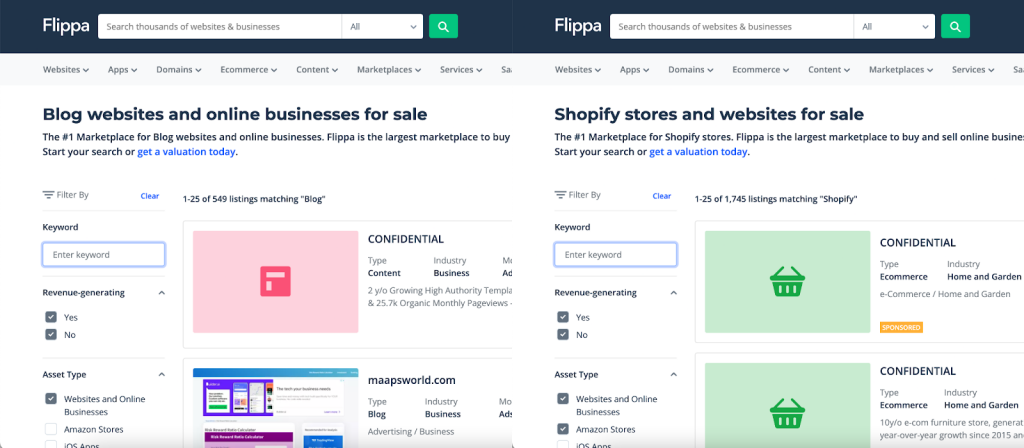Open the All category dropdown on the Shopify page

click(895, 27)
